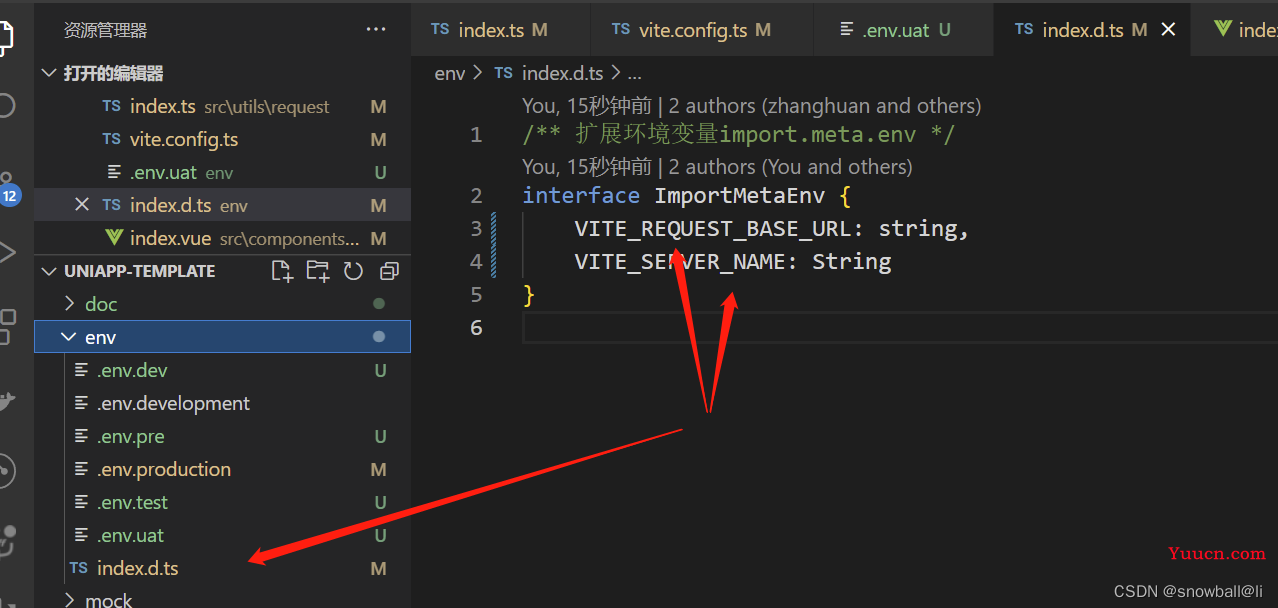Click the 资源管理器 panel title

(105, 31)
